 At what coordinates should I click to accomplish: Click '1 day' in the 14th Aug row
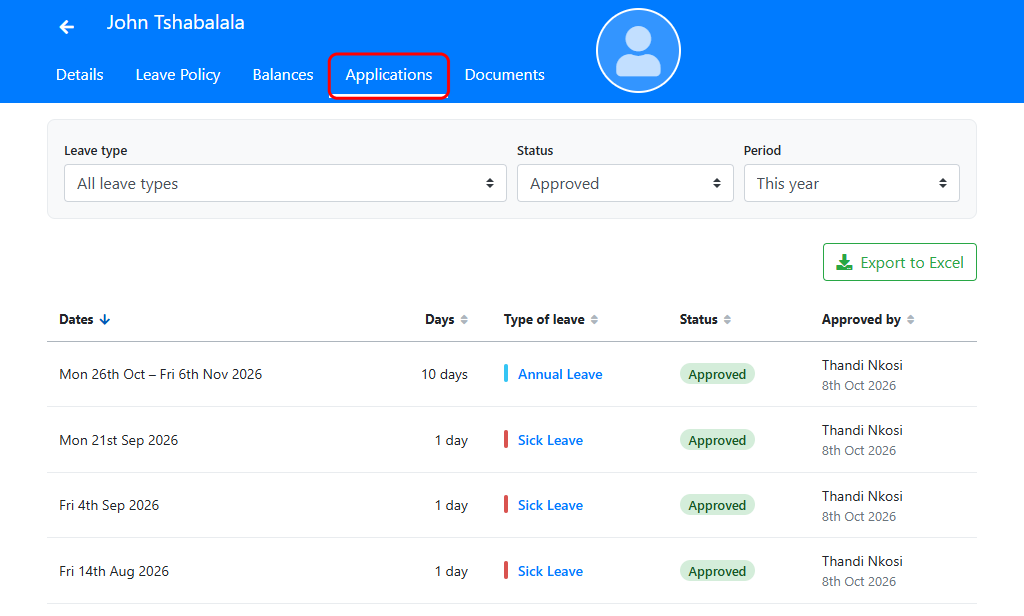point(451,571)
